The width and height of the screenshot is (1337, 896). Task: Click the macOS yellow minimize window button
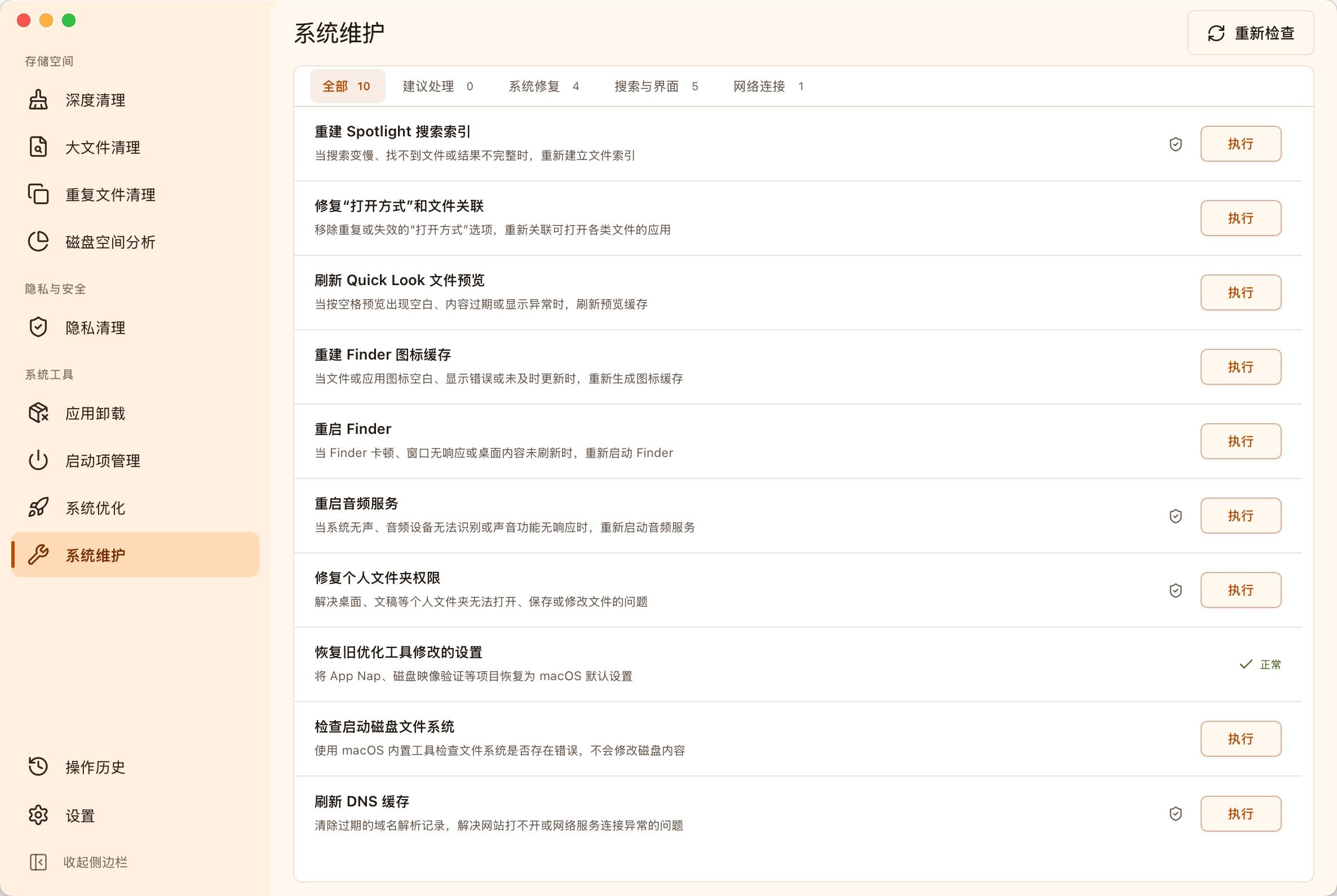coord(46,21)
